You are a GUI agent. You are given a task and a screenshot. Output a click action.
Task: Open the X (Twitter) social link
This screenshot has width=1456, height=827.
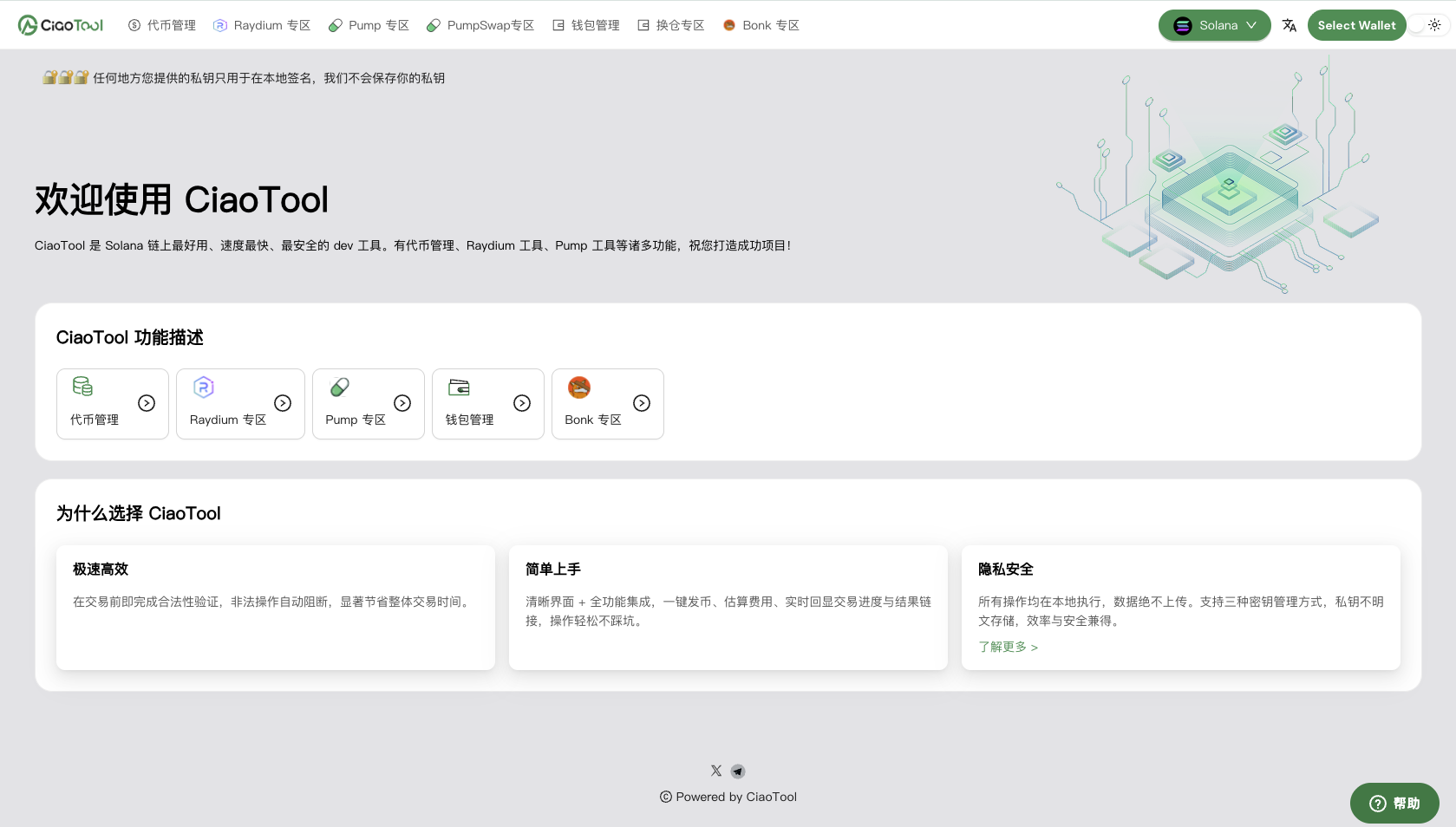(x=716, y=771)
